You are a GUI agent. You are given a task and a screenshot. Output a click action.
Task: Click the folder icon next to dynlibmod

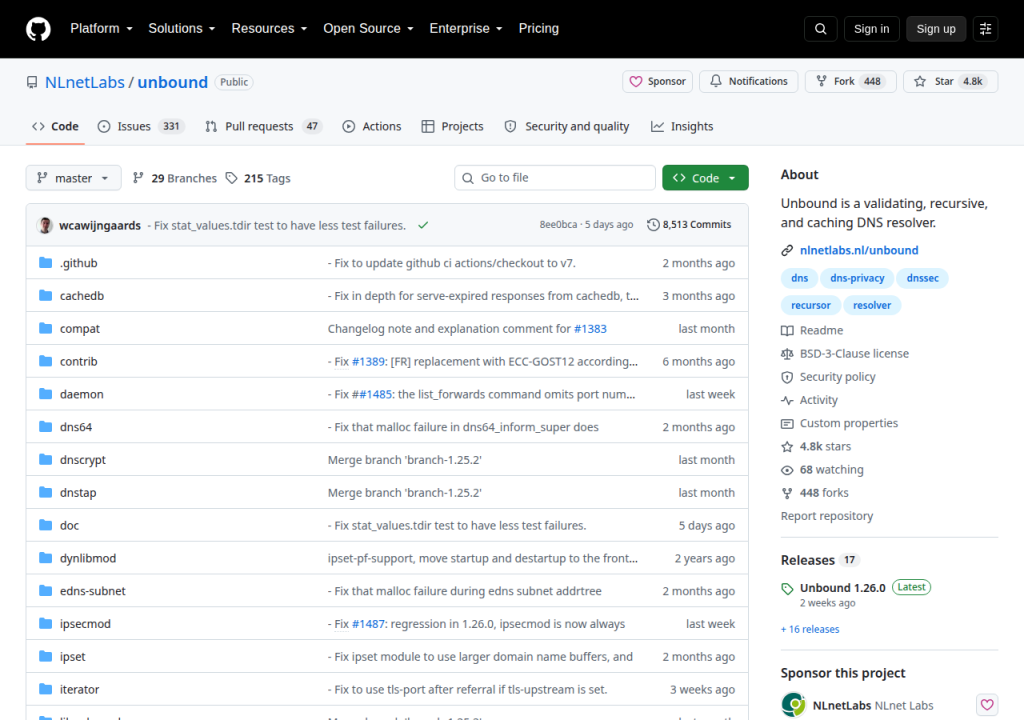click(45, 558)
